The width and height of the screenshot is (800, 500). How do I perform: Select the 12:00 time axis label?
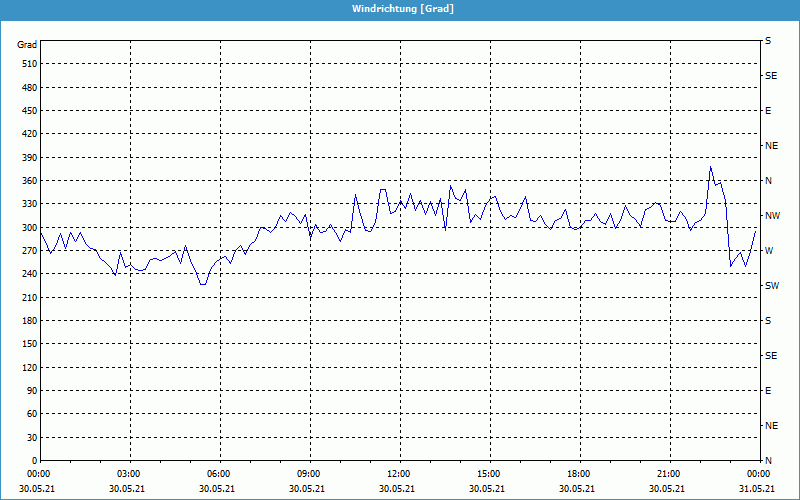coord(399,474)
